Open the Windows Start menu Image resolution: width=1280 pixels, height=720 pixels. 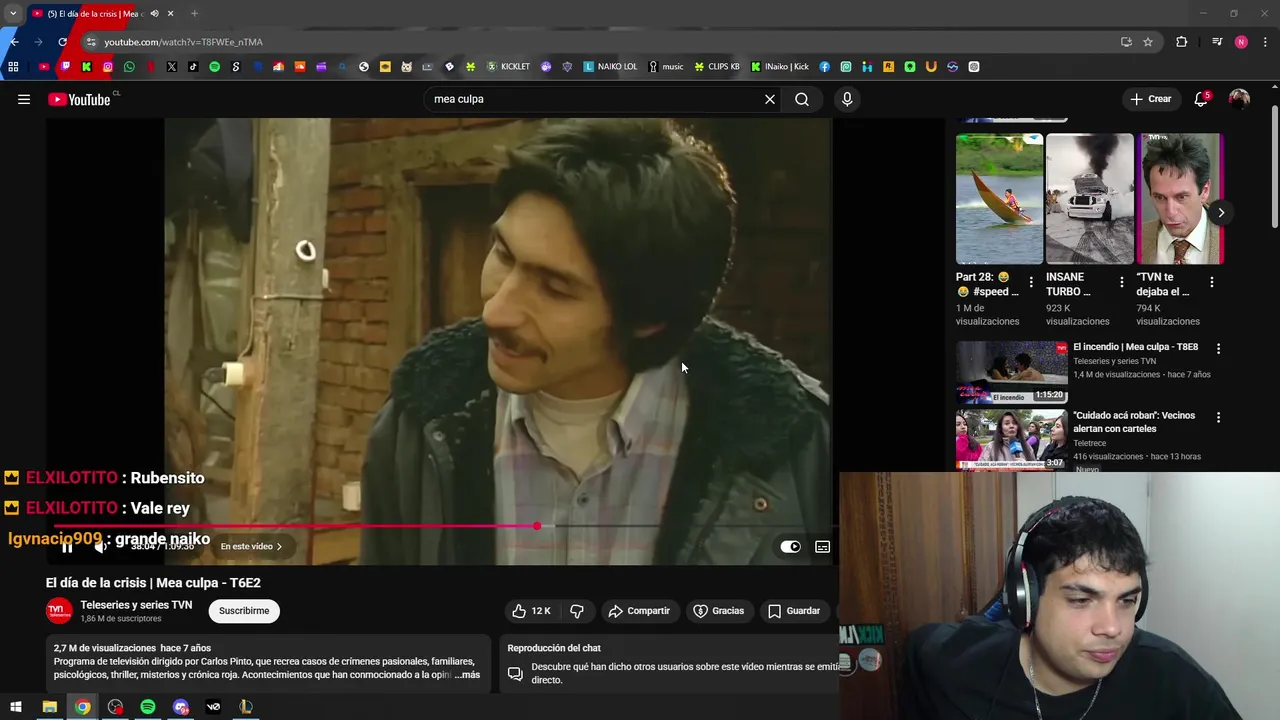click(16, 707)
